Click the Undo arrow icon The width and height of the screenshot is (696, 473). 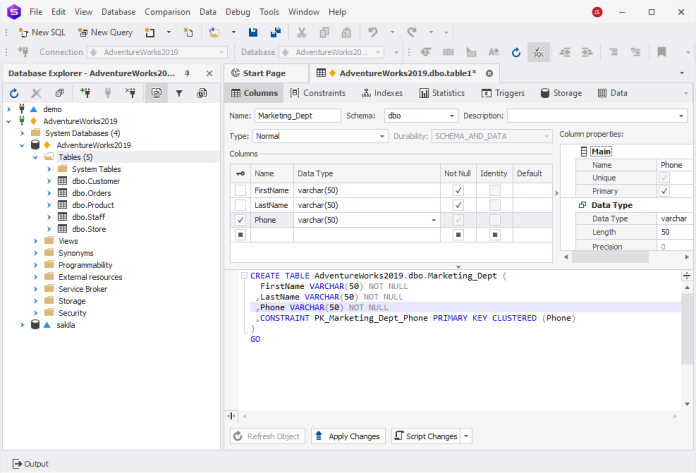(x=373, y=32)
